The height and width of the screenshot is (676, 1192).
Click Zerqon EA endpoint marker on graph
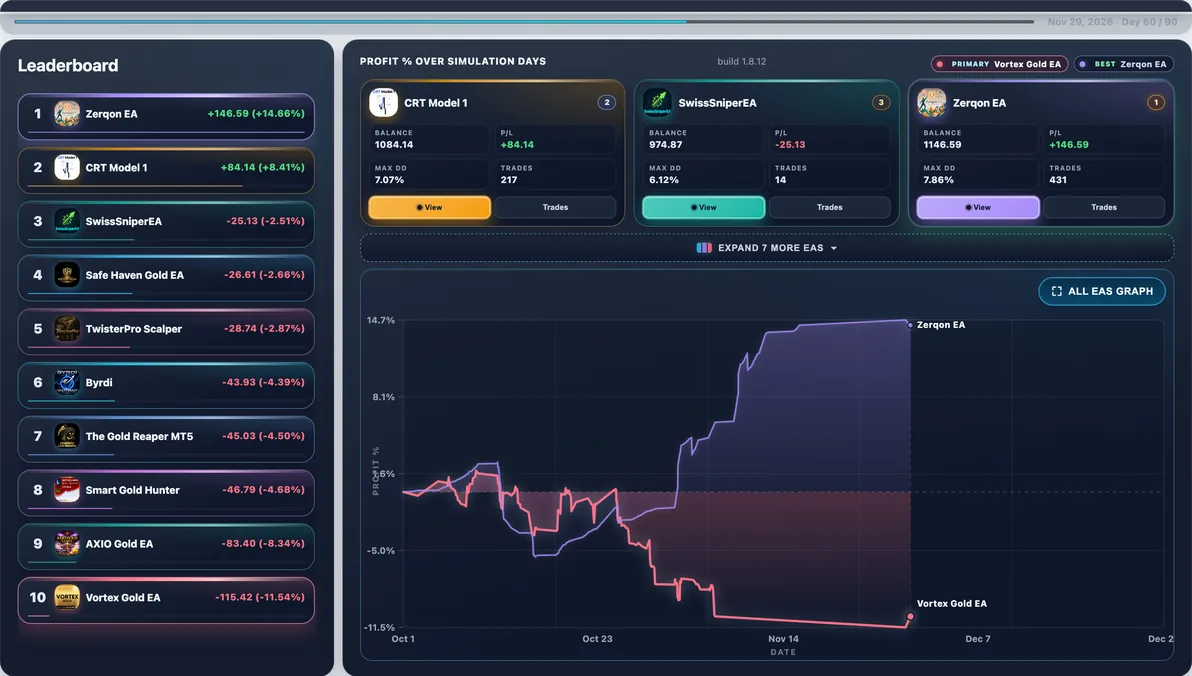910,325
